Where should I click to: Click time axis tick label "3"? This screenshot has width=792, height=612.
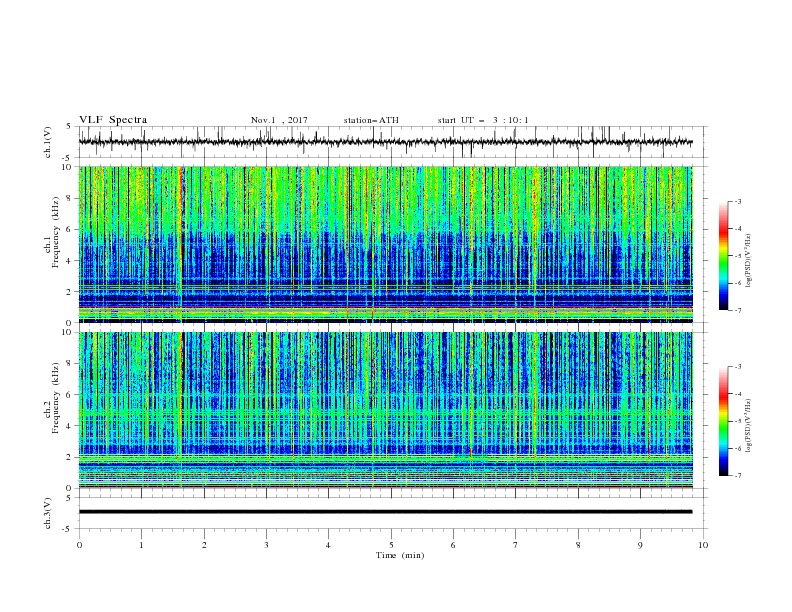point(266,545)
